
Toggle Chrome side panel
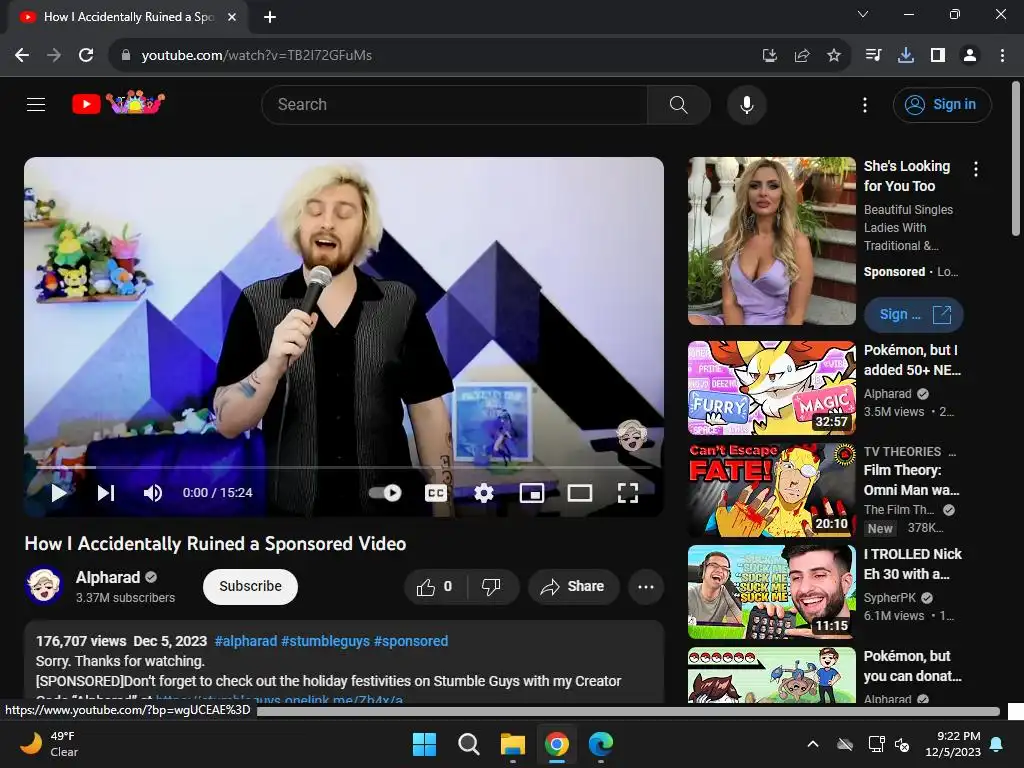tap(938, 56)
